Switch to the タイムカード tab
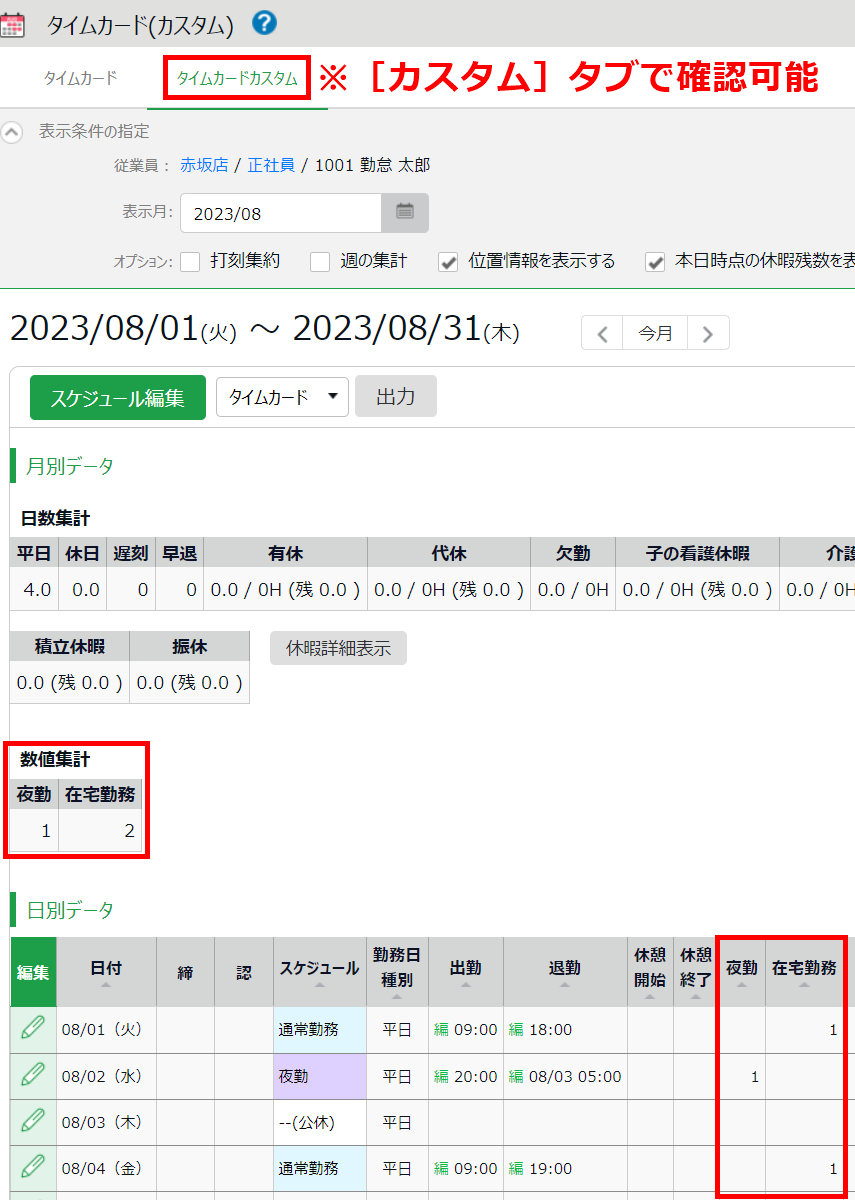The height and width of the screenshot is (1200, 855). pos(80,78)
